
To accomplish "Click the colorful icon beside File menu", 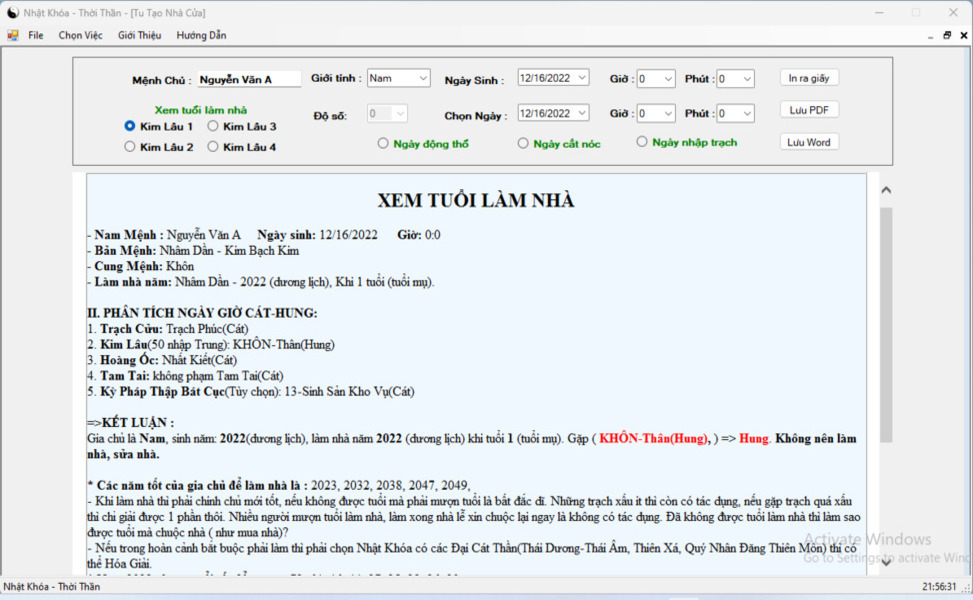I will point(12,35).
